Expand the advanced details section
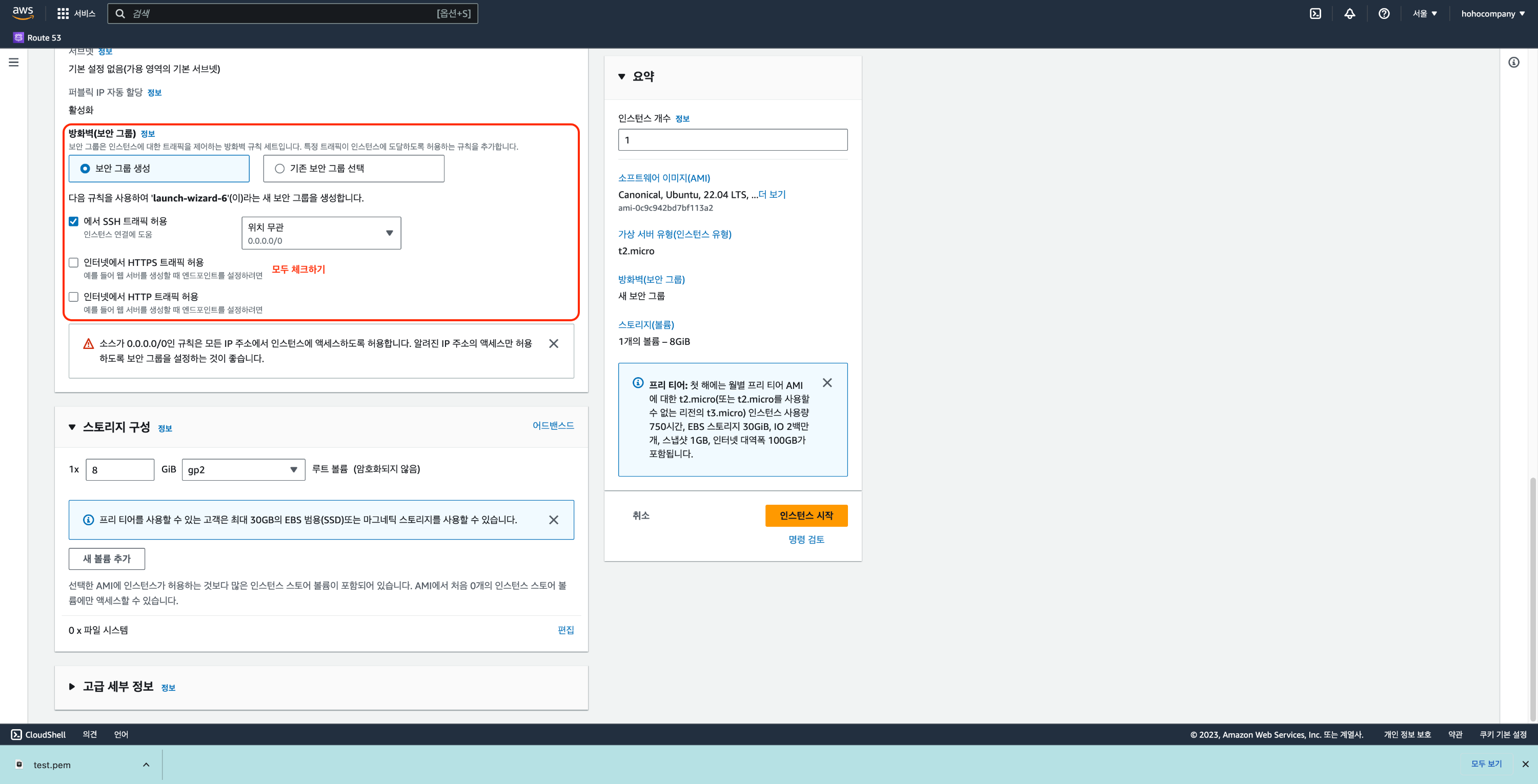The height and width of the screenshot is (784, 1538). point(72,687)
